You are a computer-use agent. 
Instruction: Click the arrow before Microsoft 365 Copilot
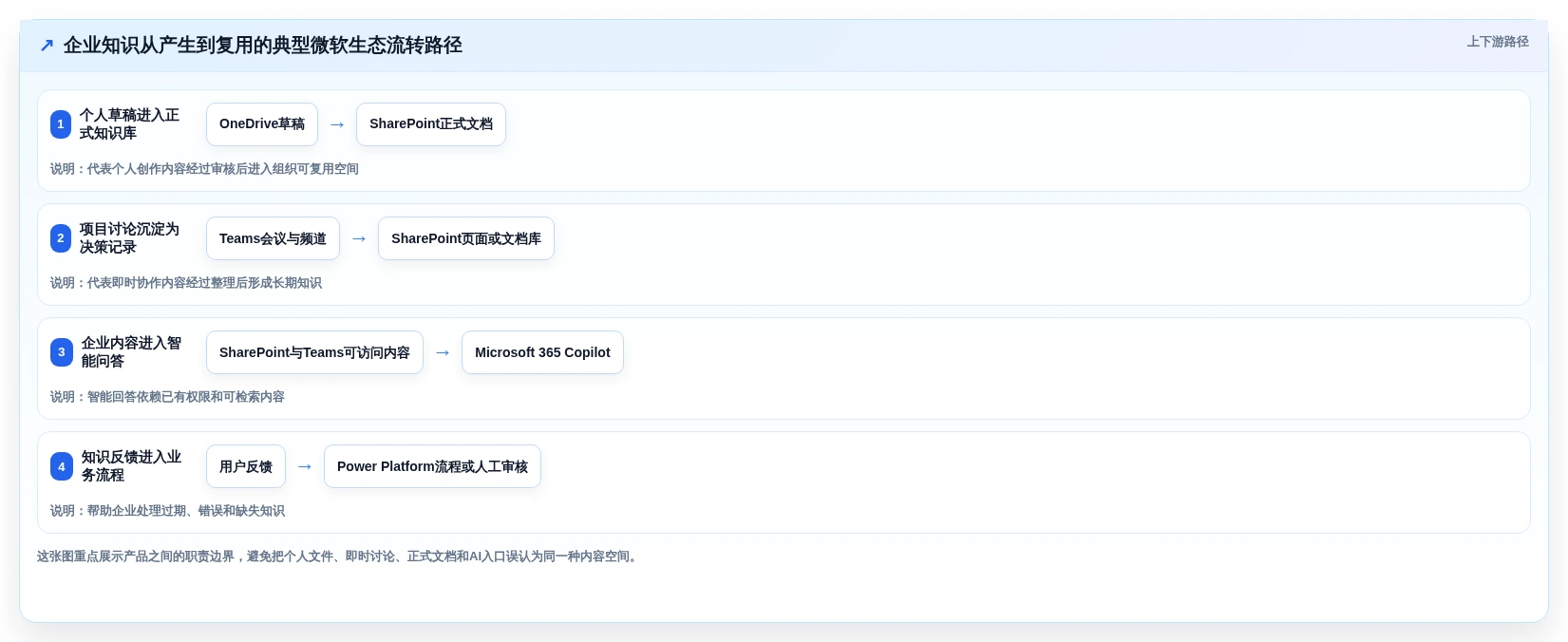click(x=443, y=352)
